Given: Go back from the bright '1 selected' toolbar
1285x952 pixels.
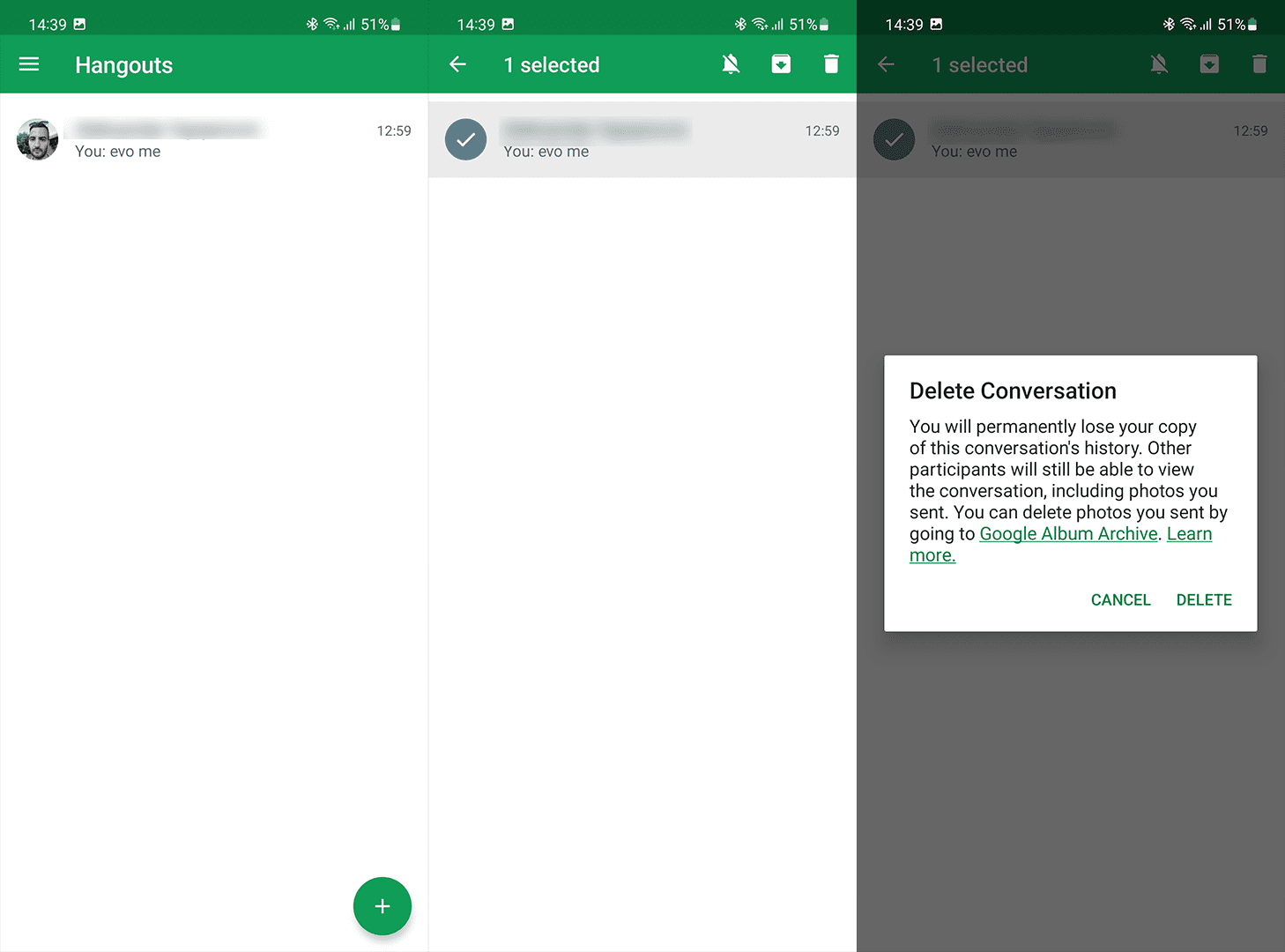Looking at the screenshot, I should tap(457, 64).
